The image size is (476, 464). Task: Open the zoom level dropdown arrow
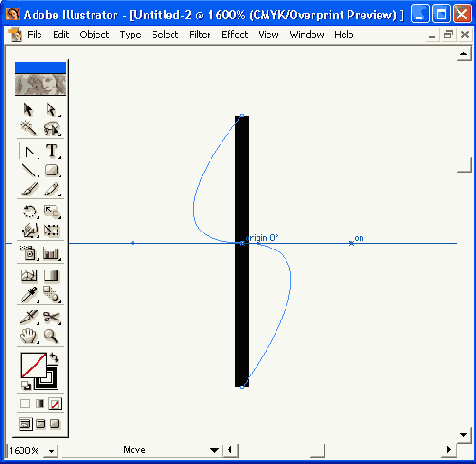point(51,451)
